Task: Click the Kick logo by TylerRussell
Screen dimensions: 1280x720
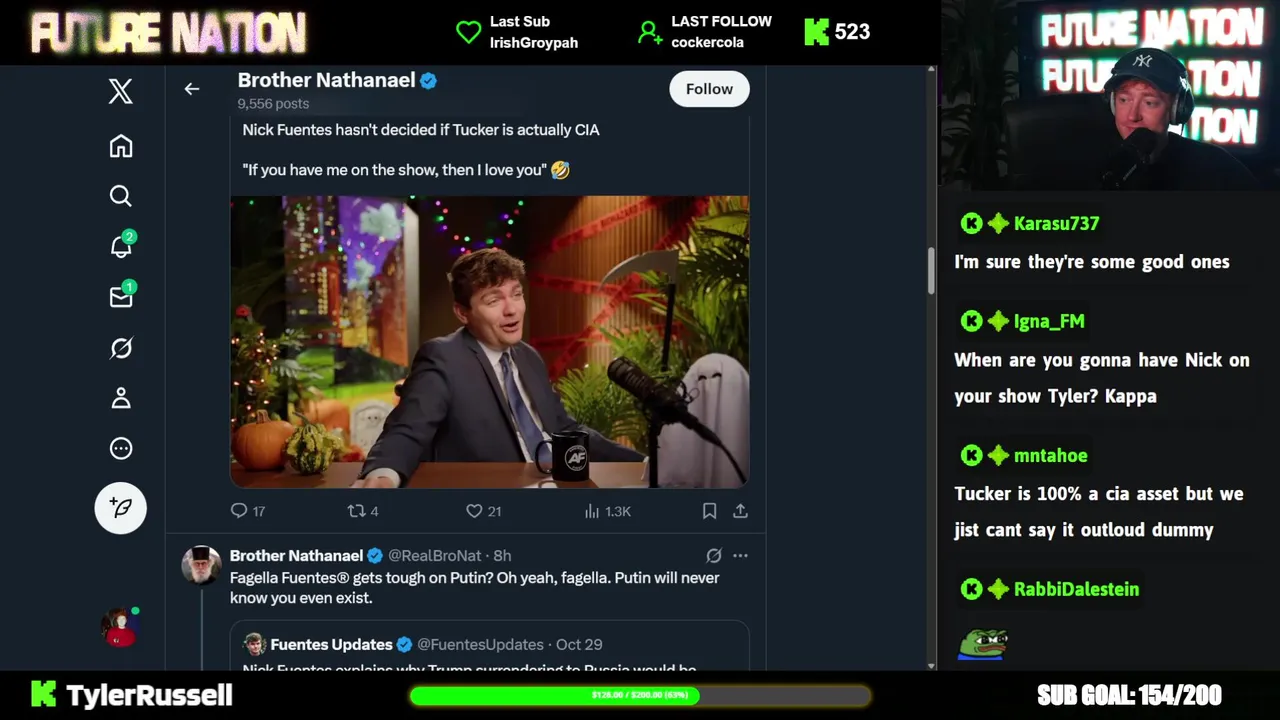Action: pyautogui.click(x=43, y=695)
